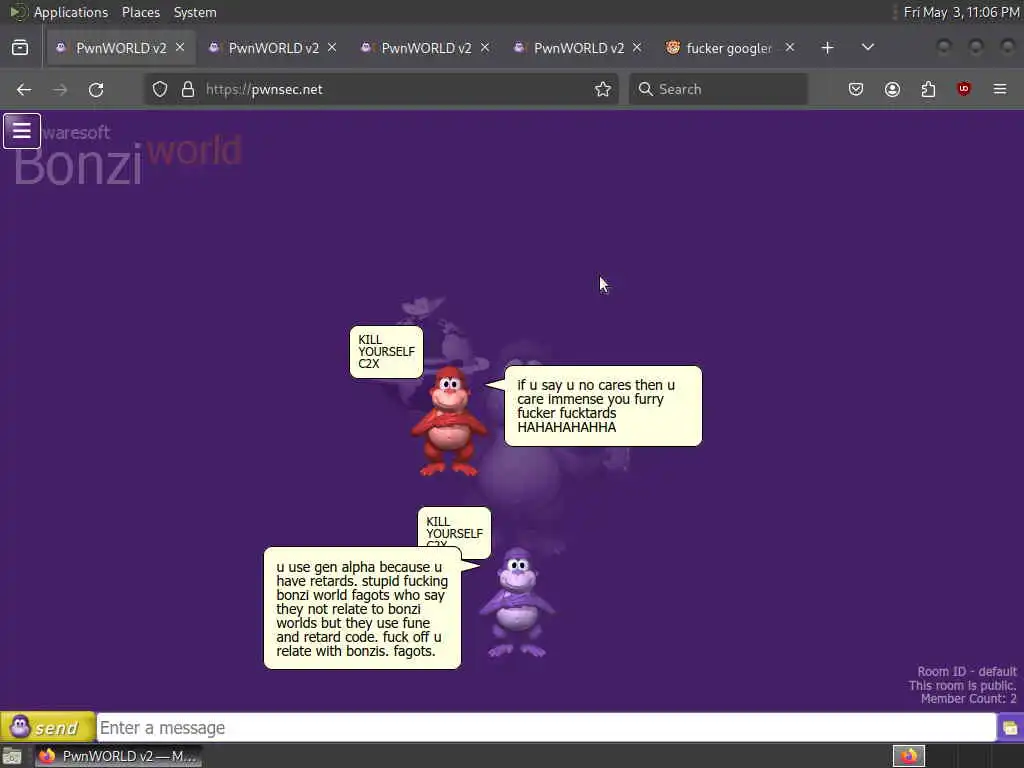
Task: Click the Room ID - default text
Action: (x=967, y=671)
